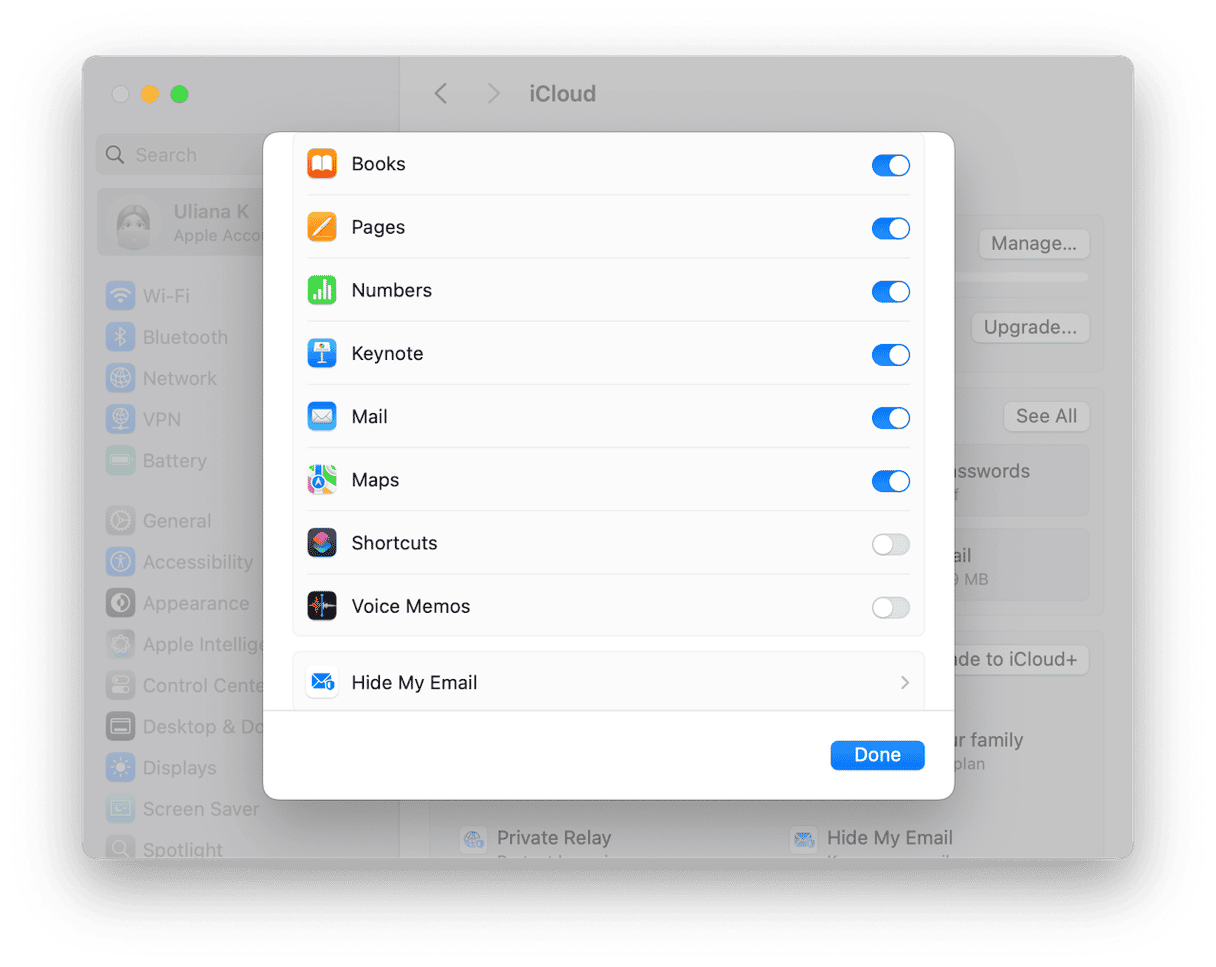This screenshot has width=1216, height=967.
Task: Click the Numbers app icon
Action: click(x=322, y=290)
